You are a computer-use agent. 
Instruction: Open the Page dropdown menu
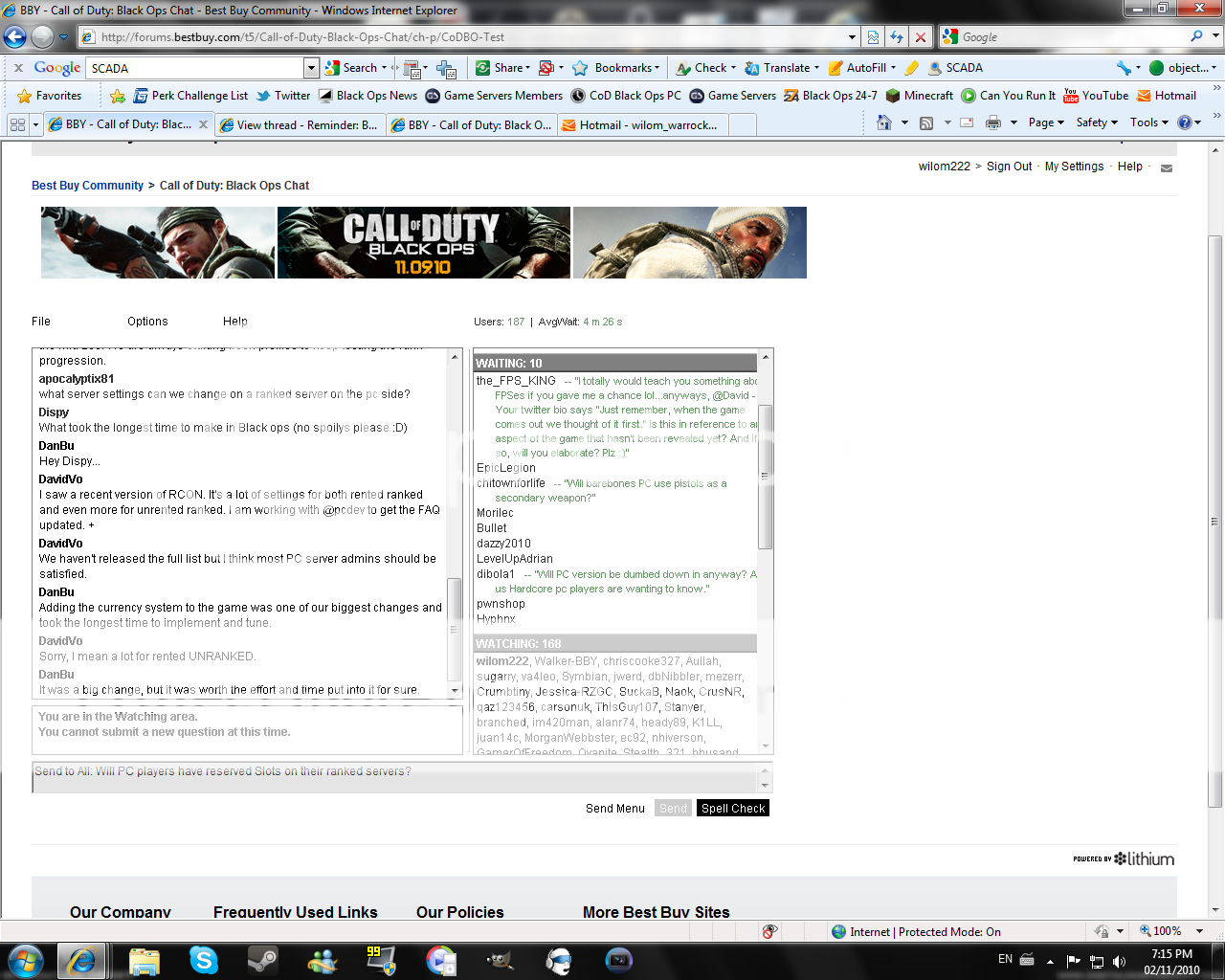[1046, 122]
